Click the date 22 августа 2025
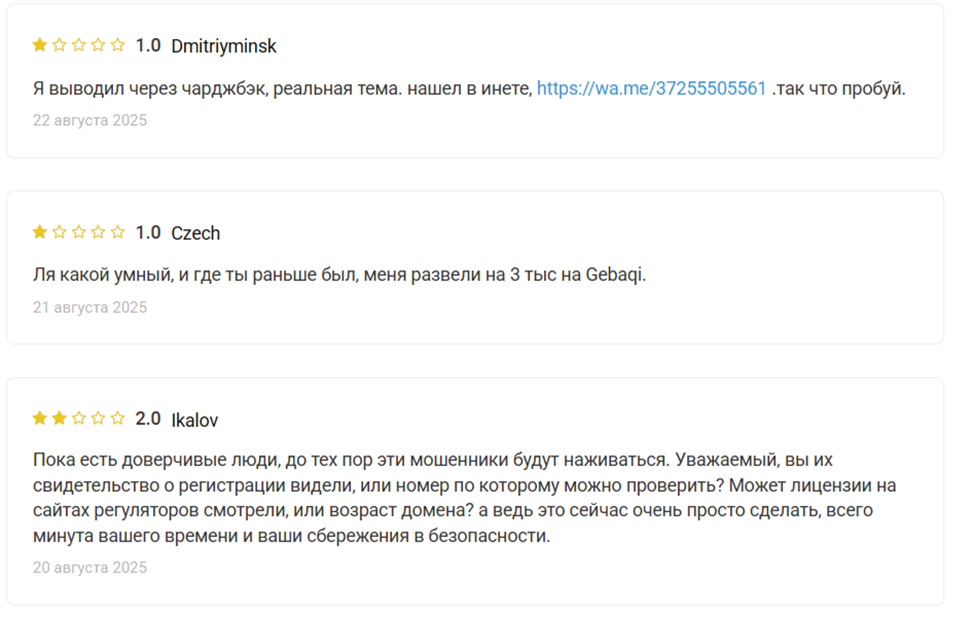The image size is (974, 618). (x=90, y=120)
